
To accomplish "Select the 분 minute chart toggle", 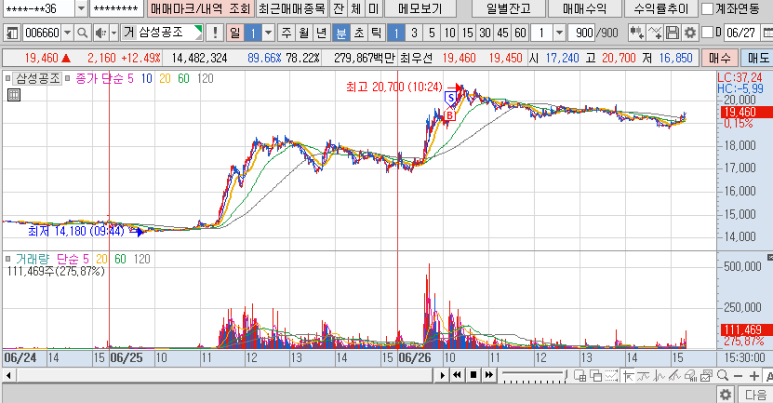I will pyautogui.click(x=341, y=33).
